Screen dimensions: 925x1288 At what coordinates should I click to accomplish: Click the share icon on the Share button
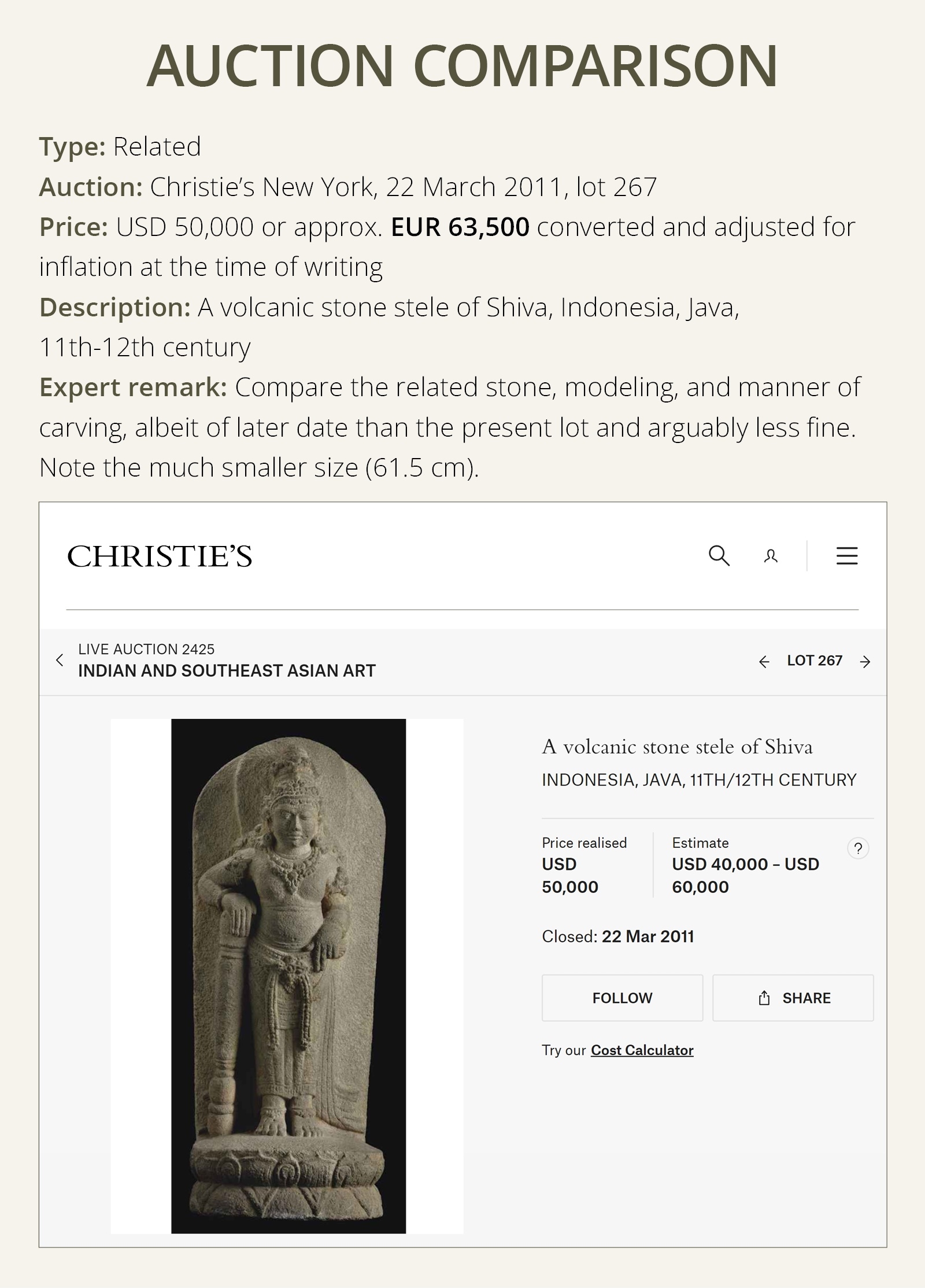click(x=764, y=998)
